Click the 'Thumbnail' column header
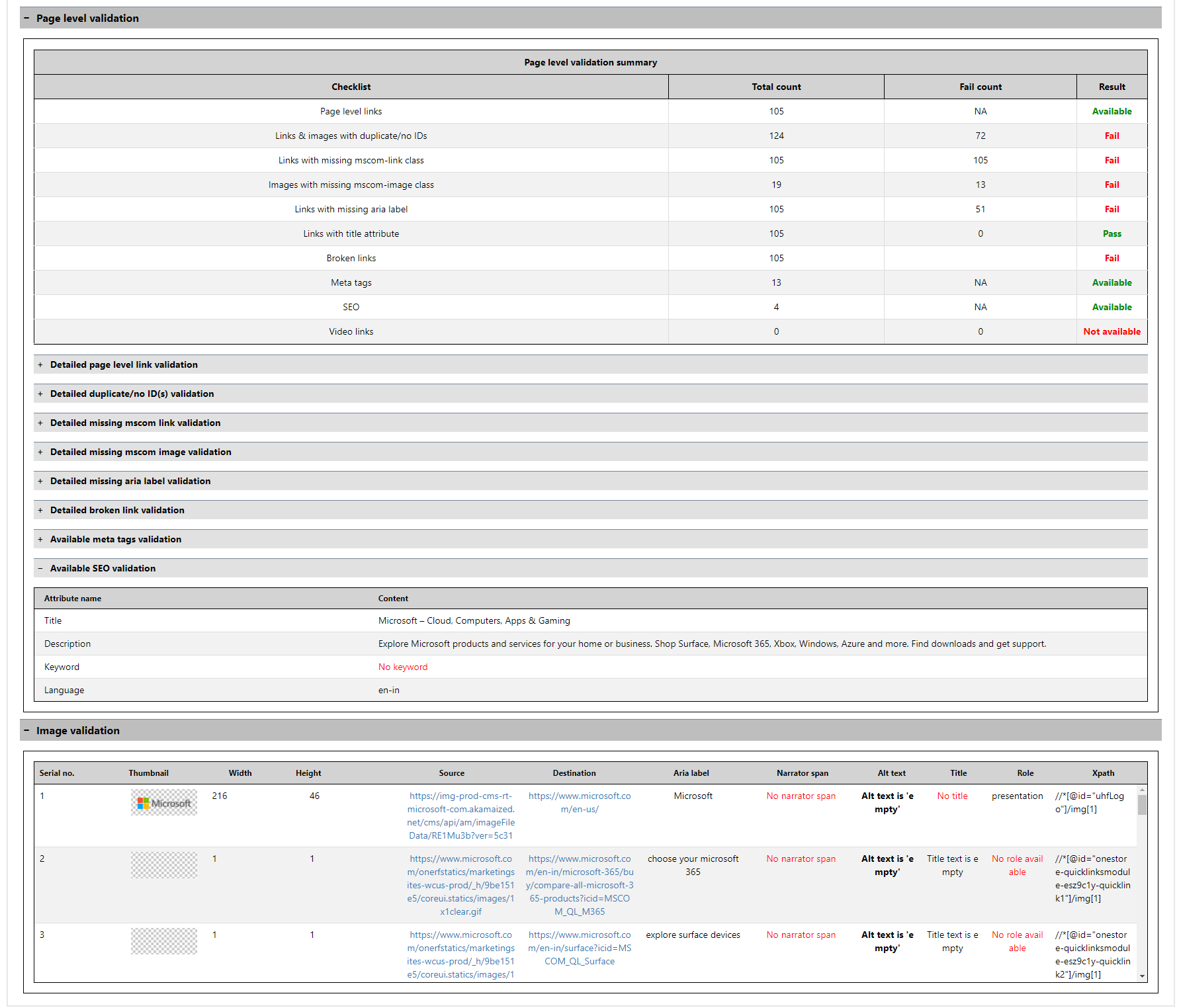 tap(149, 773)
